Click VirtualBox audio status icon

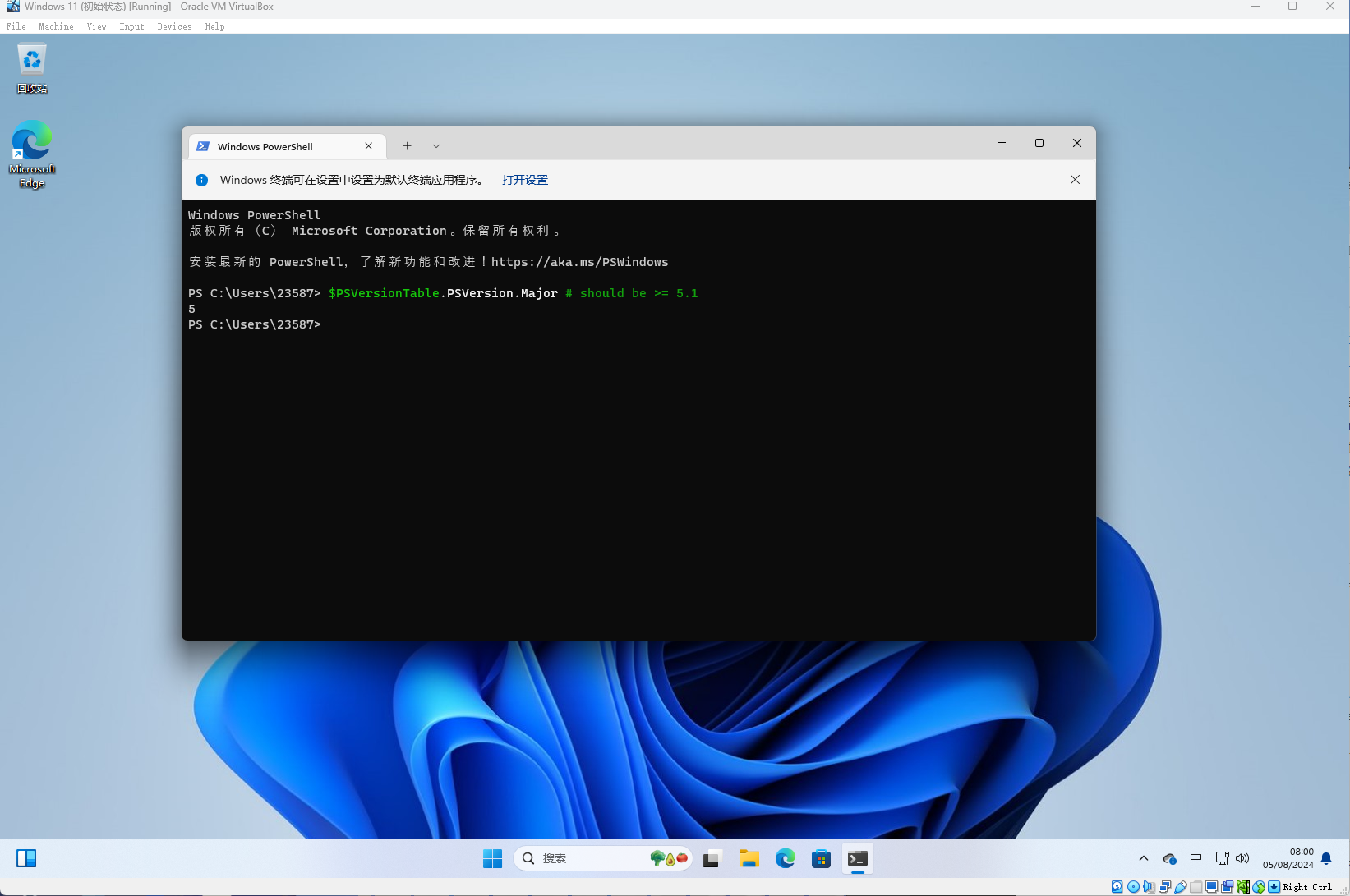pyautogui.click(x=1149, y=887)
